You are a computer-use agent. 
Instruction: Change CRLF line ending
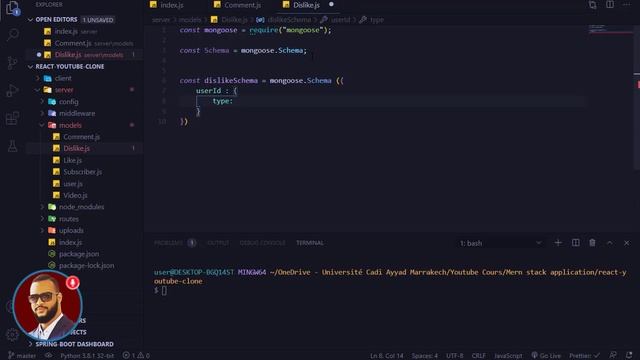coord(478,356)
